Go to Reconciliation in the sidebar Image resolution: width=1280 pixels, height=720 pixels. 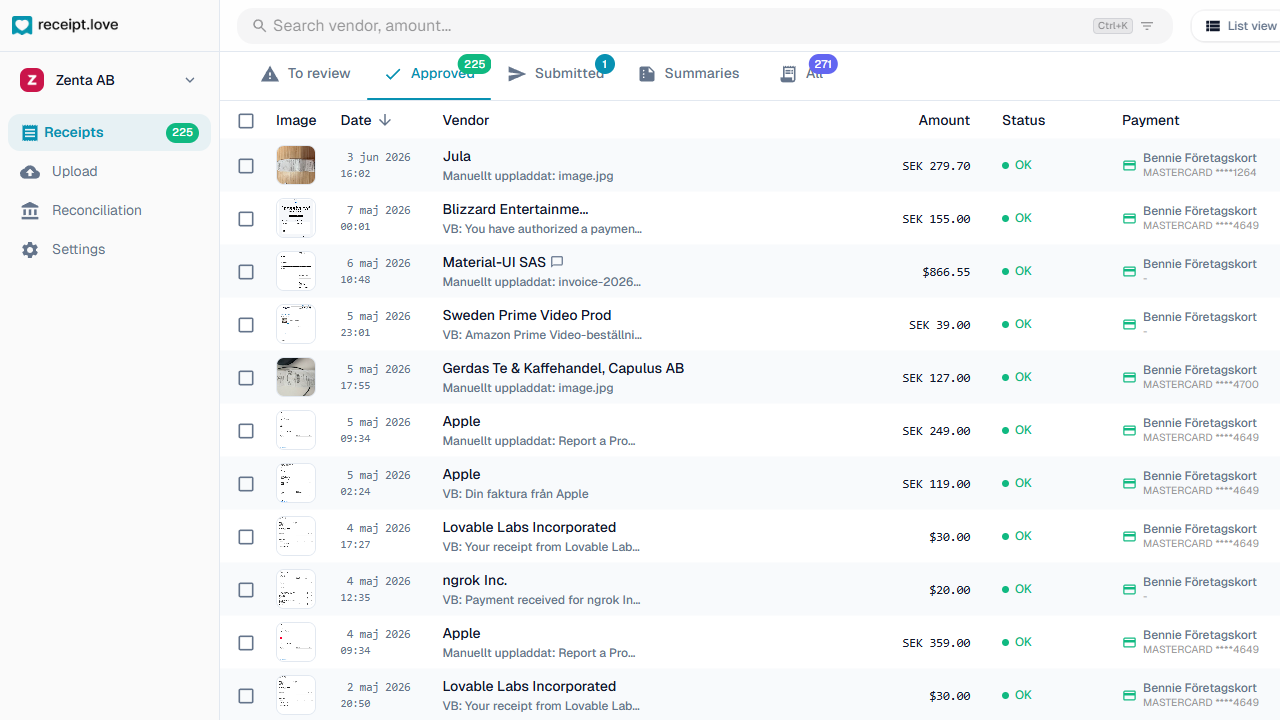click(109, 210)
